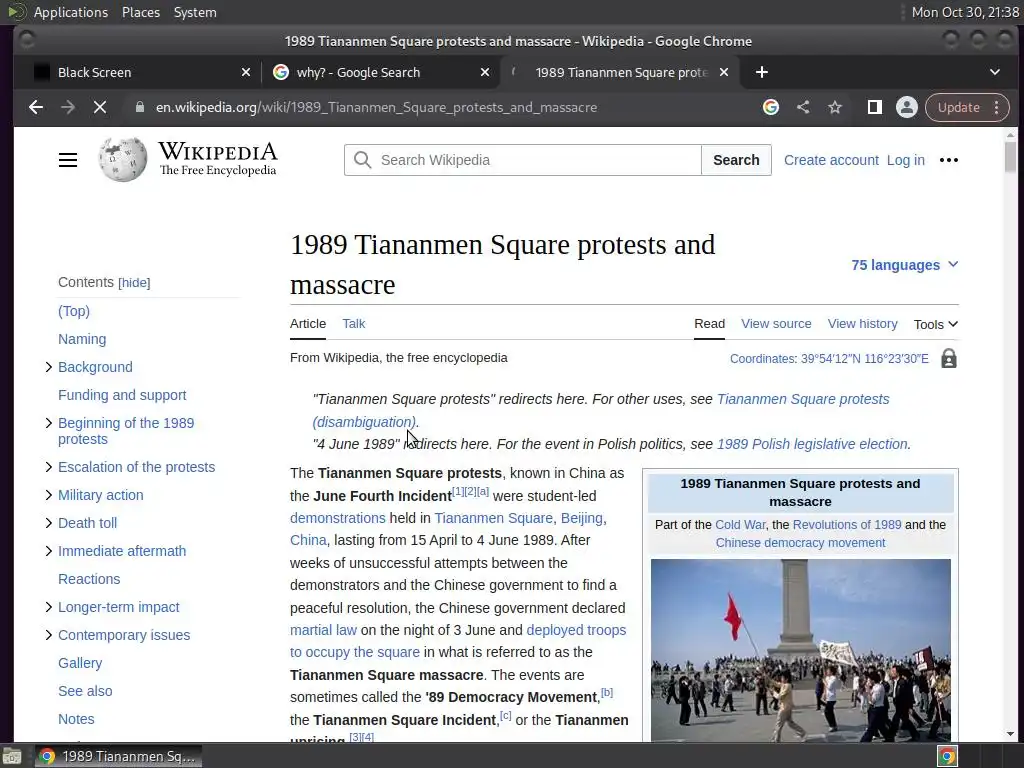Go back with the browser back arrow
The image size is (1024, 768).
[36, 108]
